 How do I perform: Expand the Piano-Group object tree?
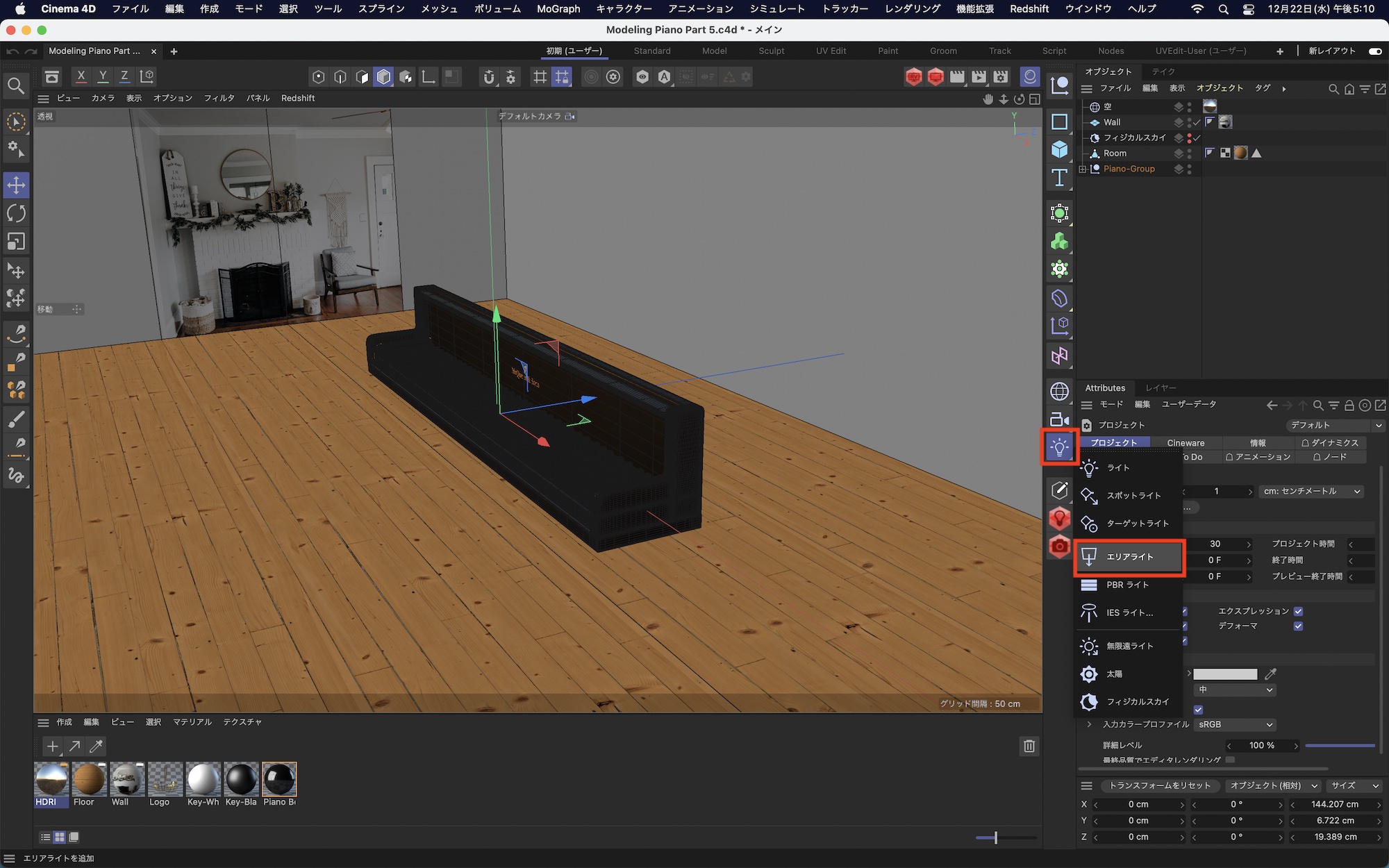point(1082,169)
